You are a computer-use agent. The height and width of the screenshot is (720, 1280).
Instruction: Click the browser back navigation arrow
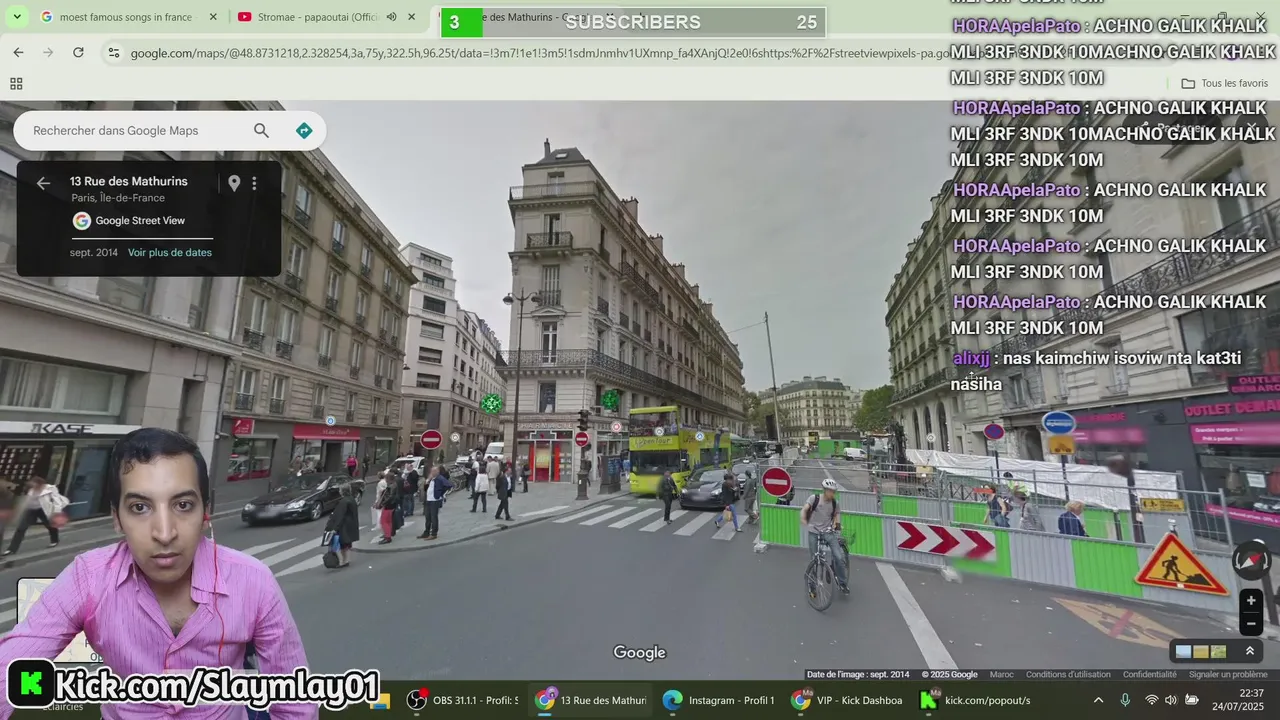18,52
